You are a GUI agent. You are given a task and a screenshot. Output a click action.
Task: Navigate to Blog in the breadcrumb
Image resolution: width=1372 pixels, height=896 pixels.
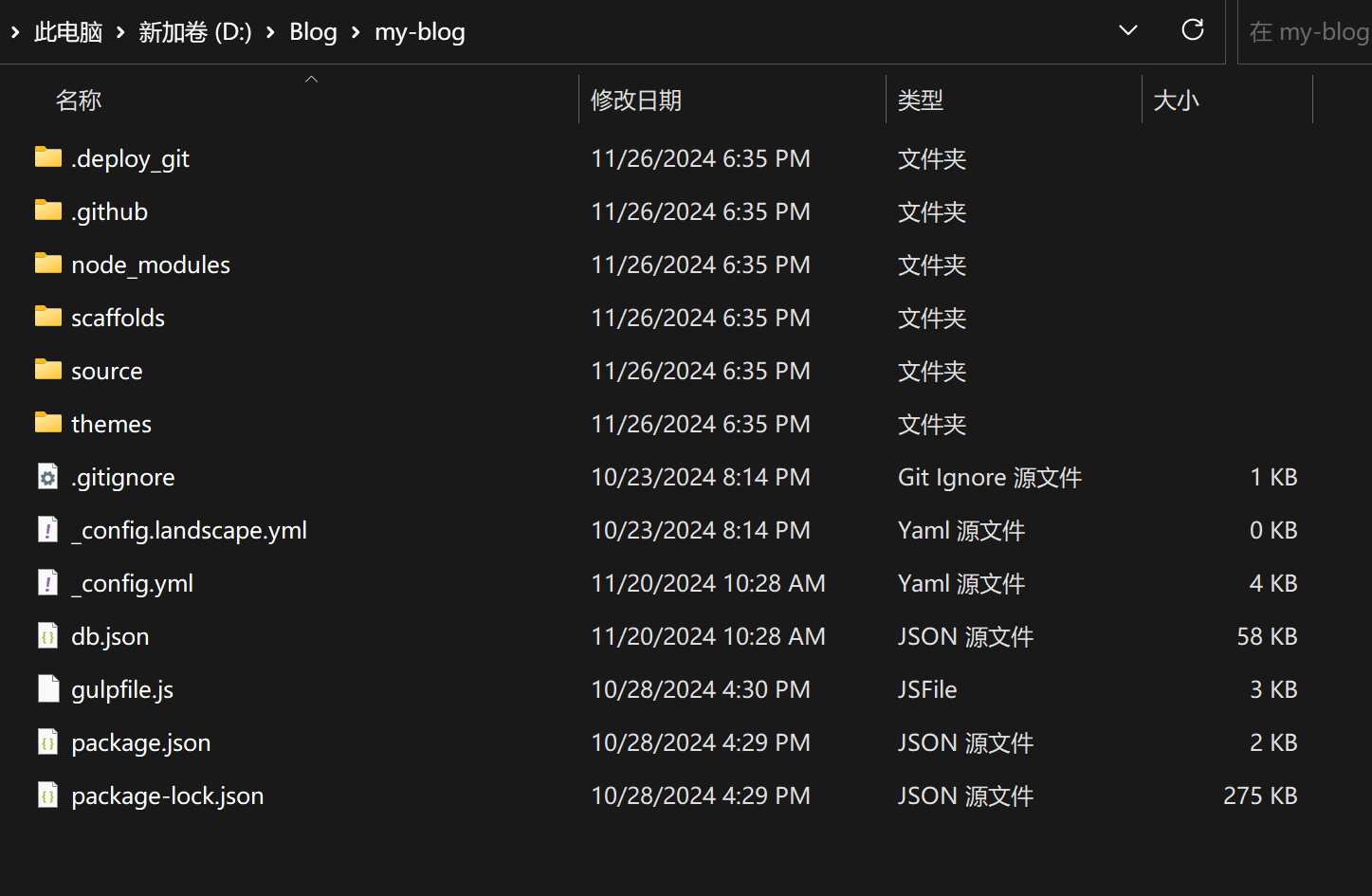coord(313,32)
